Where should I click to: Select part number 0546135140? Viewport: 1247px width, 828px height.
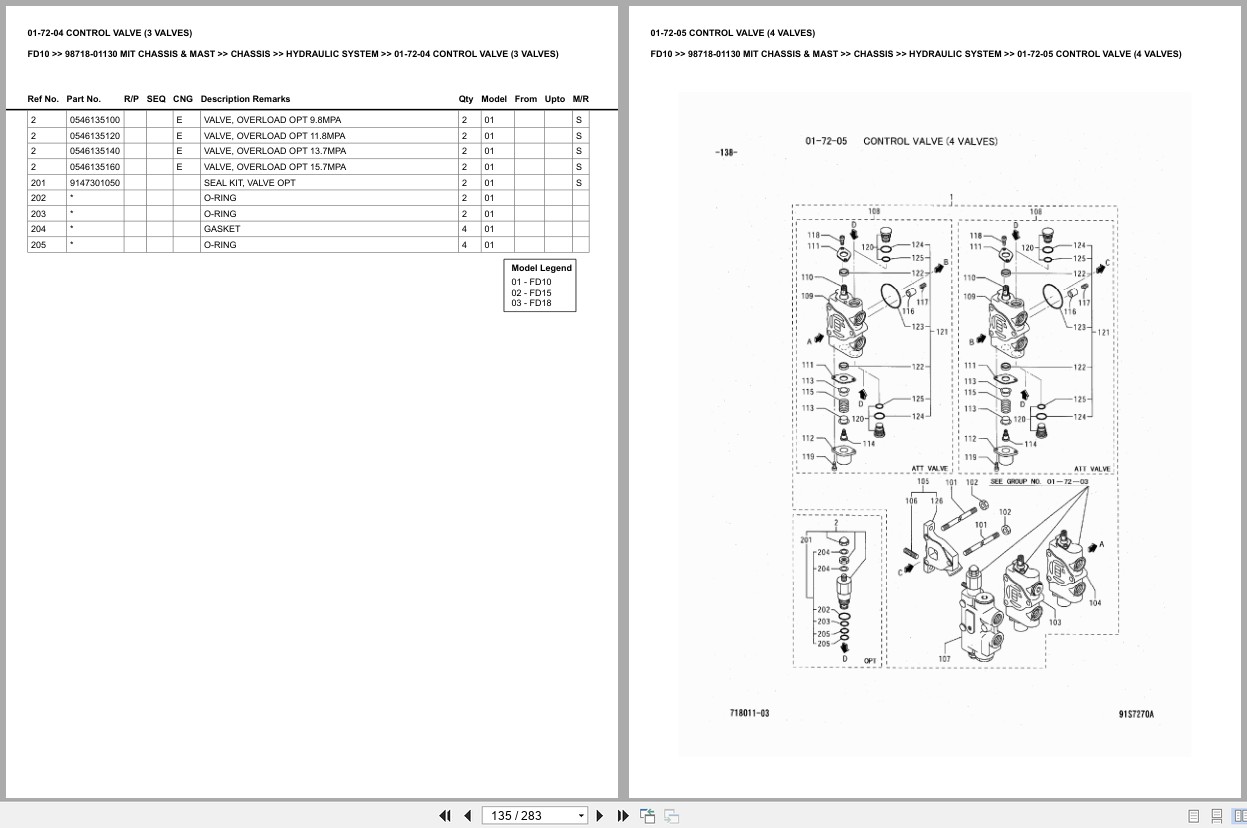coord(95,151)
